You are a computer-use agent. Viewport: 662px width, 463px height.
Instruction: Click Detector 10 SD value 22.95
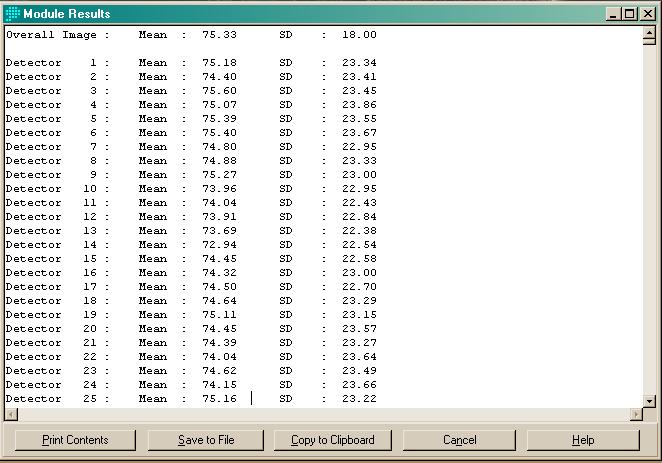click(x=359, y=188)
